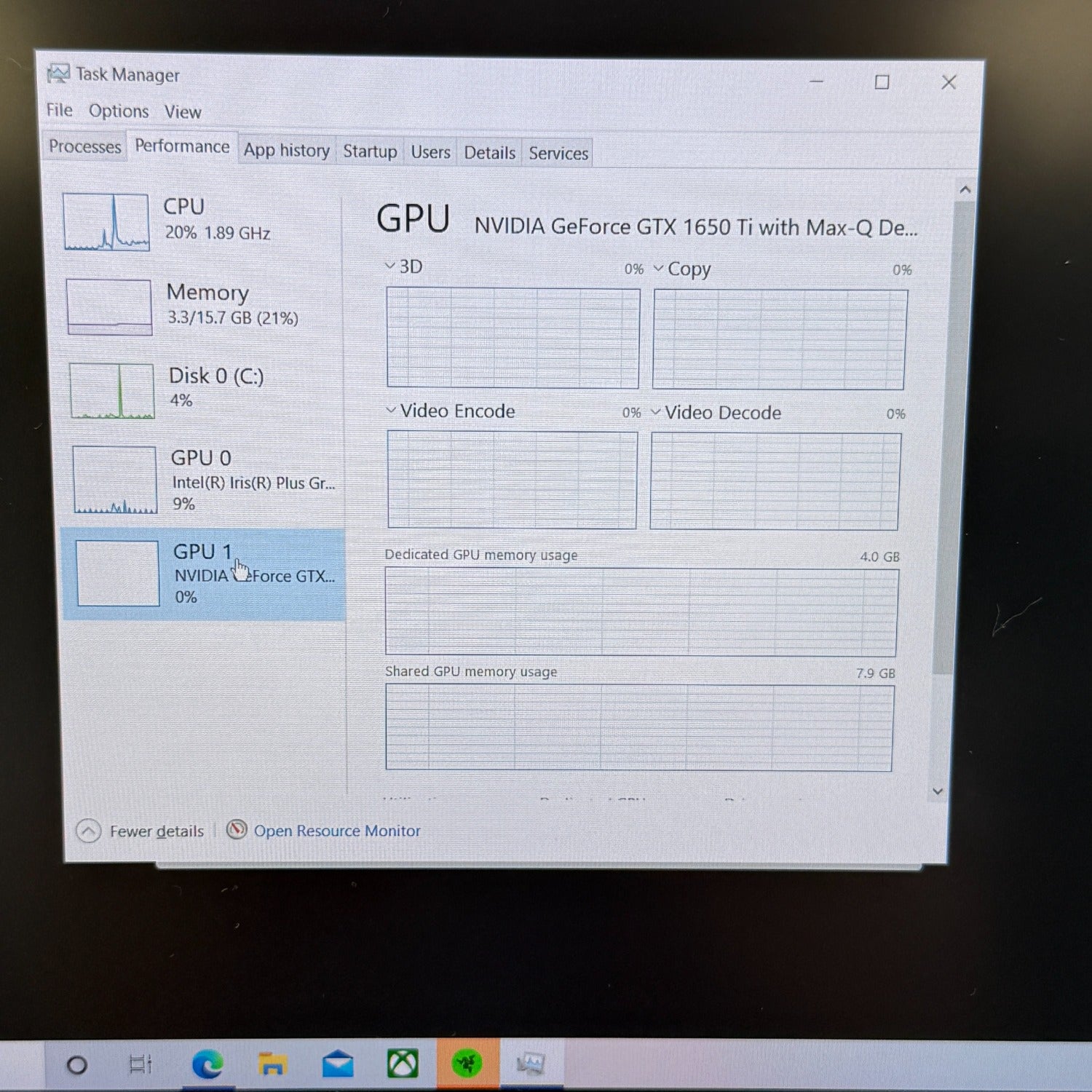Screen dimensions: 1092x1092
Task: Launch File Explorer from the taskbar
Action: tap(272, 1065)
